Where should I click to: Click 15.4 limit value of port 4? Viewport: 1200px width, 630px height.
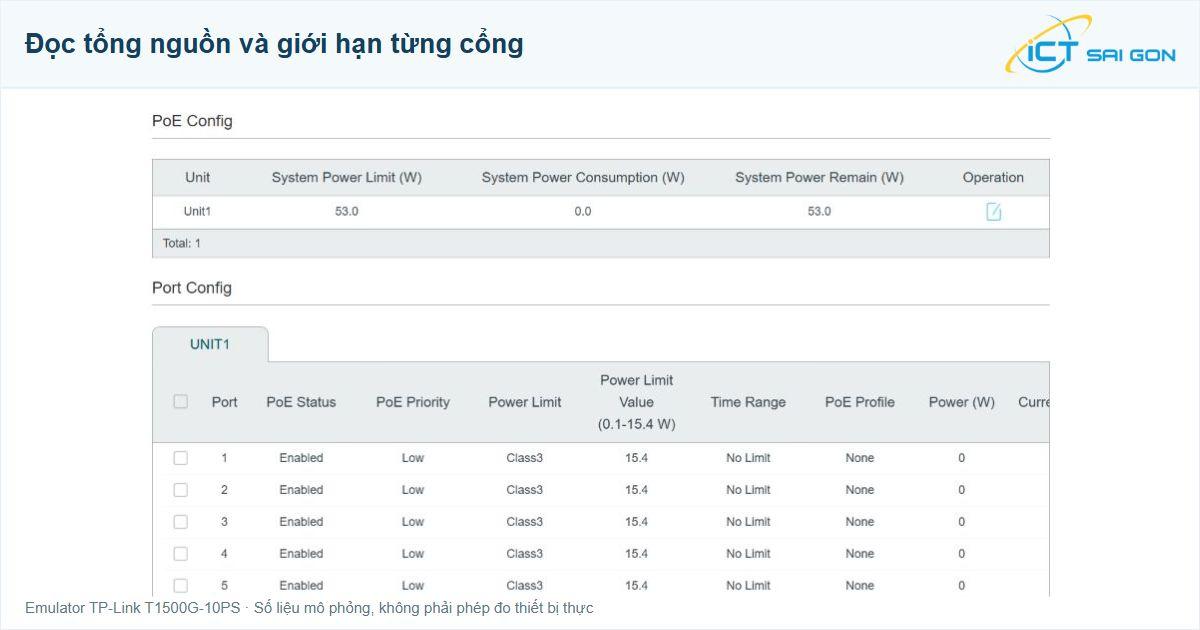click(637, 554)
